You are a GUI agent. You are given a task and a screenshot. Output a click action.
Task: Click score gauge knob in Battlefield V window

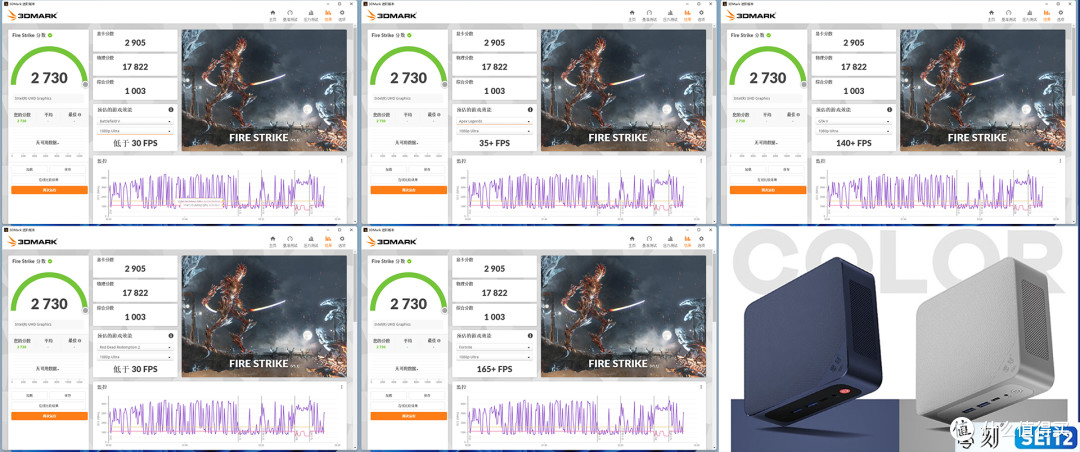86,84
